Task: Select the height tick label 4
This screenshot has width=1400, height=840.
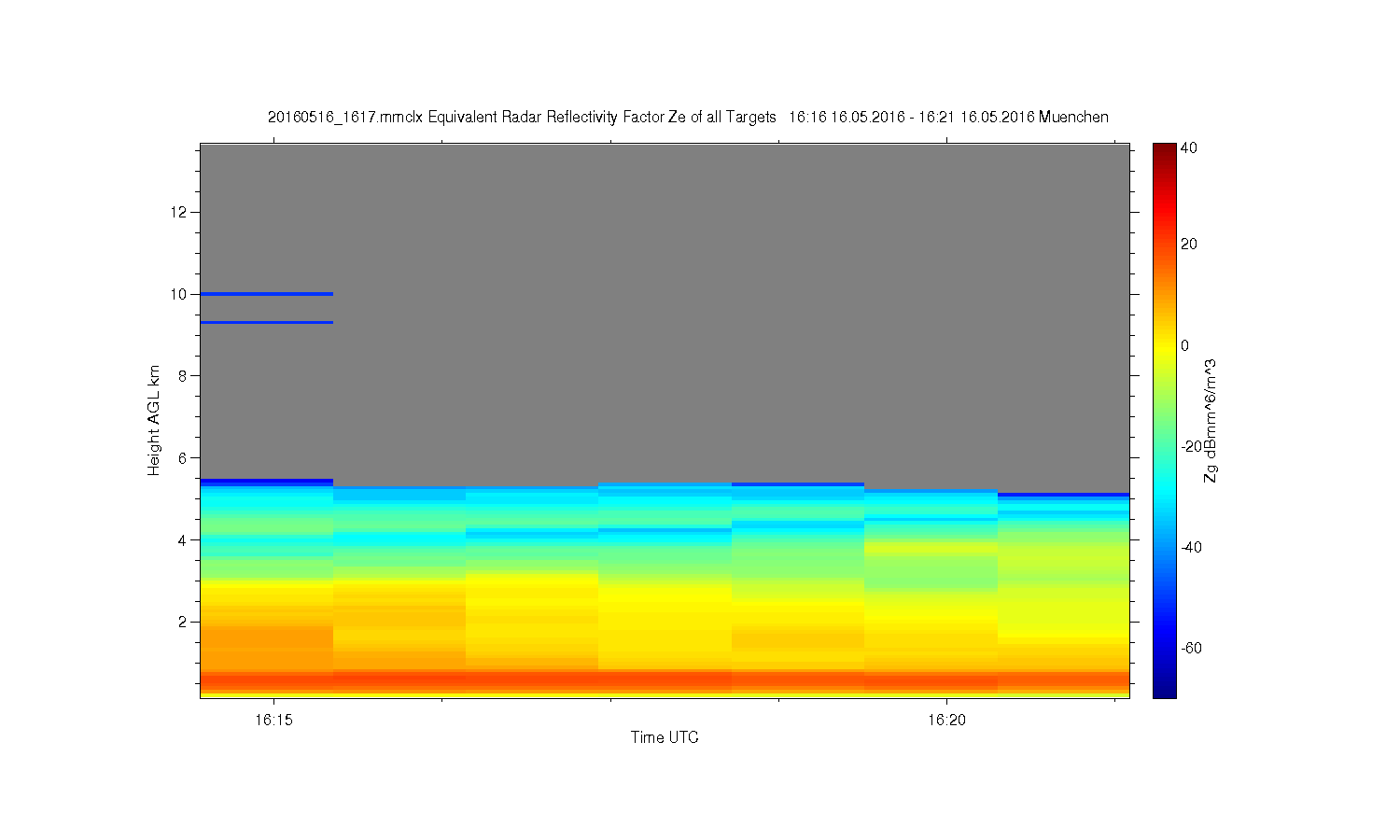Action: [183, 539]
